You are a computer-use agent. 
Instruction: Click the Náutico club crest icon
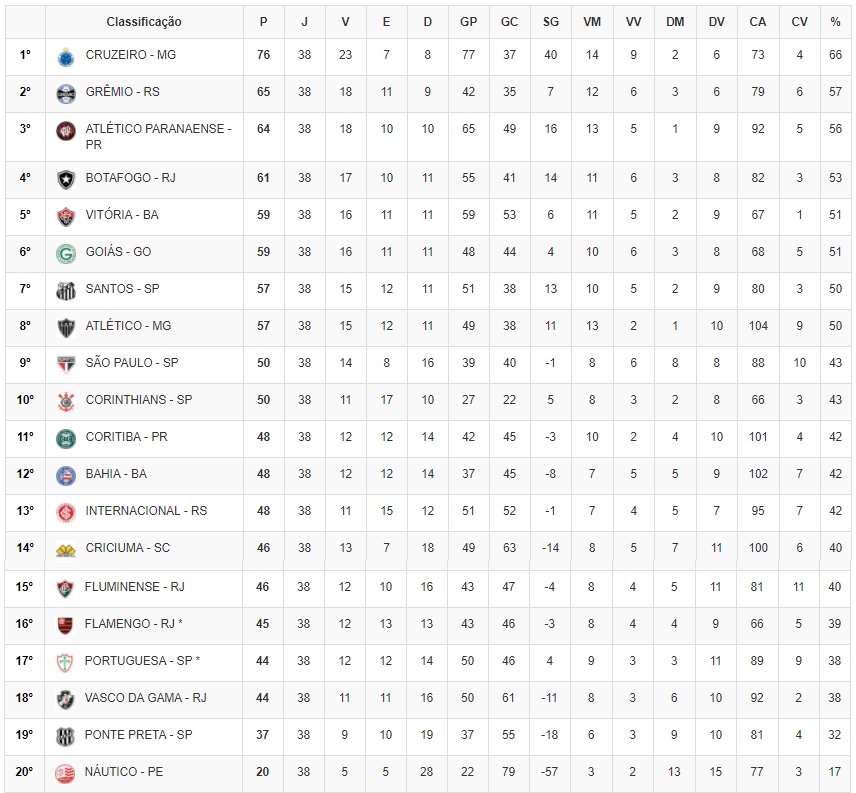[65, 773]
